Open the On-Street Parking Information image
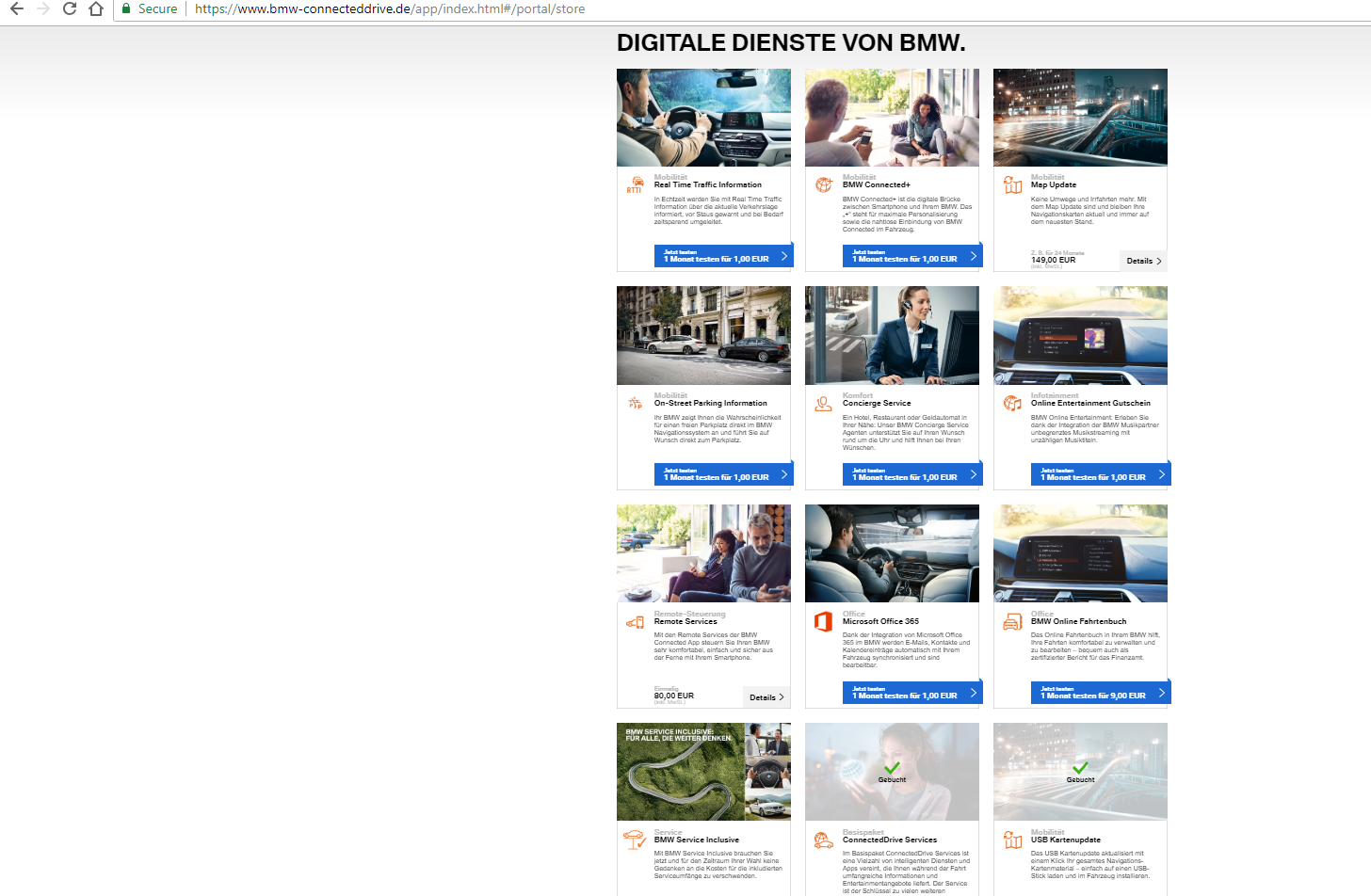The height and width of the screenshot is (896, 1371). pos(703,335)
